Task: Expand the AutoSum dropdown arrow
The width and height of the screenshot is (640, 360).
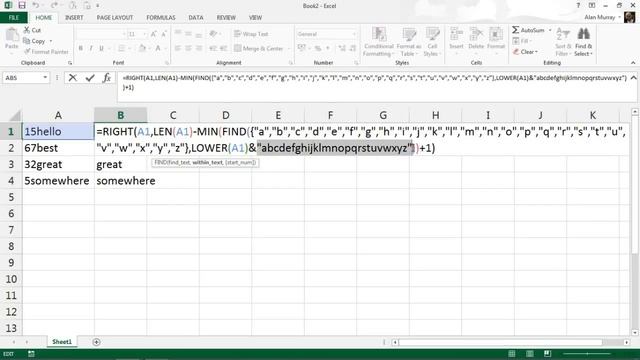Action: (550, 30)
